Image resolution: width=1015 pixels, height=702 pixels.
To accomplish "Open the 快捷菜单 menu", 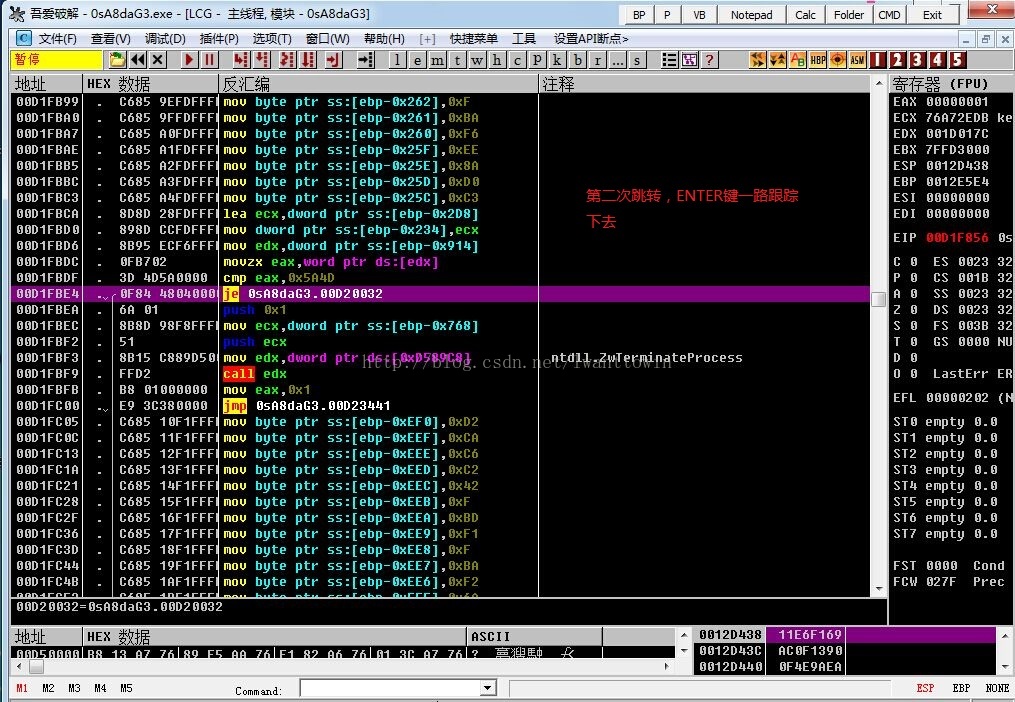I will 474,39.
